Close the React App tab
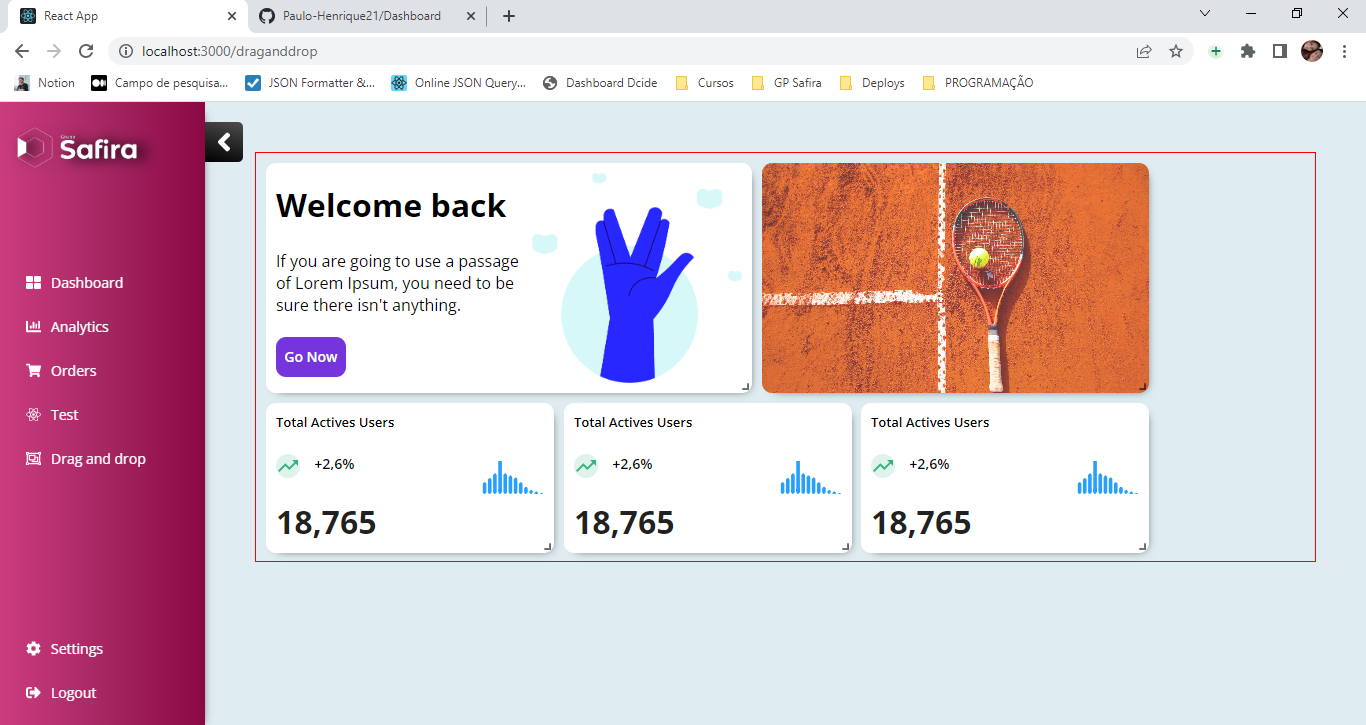 (x=232, y=16)
